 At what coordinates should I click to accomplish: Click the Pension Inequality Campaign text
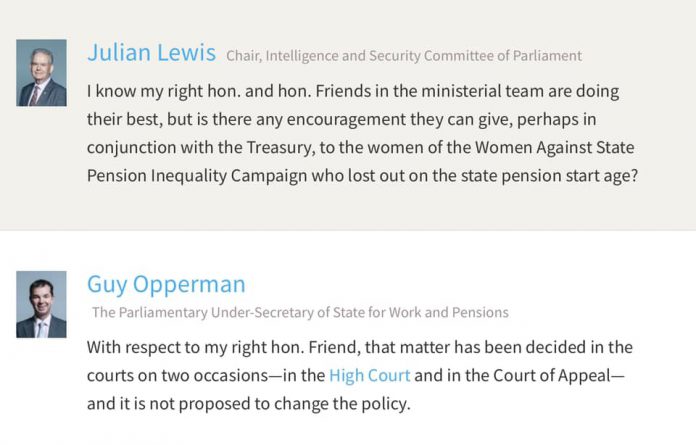click(x=197, y=176)
